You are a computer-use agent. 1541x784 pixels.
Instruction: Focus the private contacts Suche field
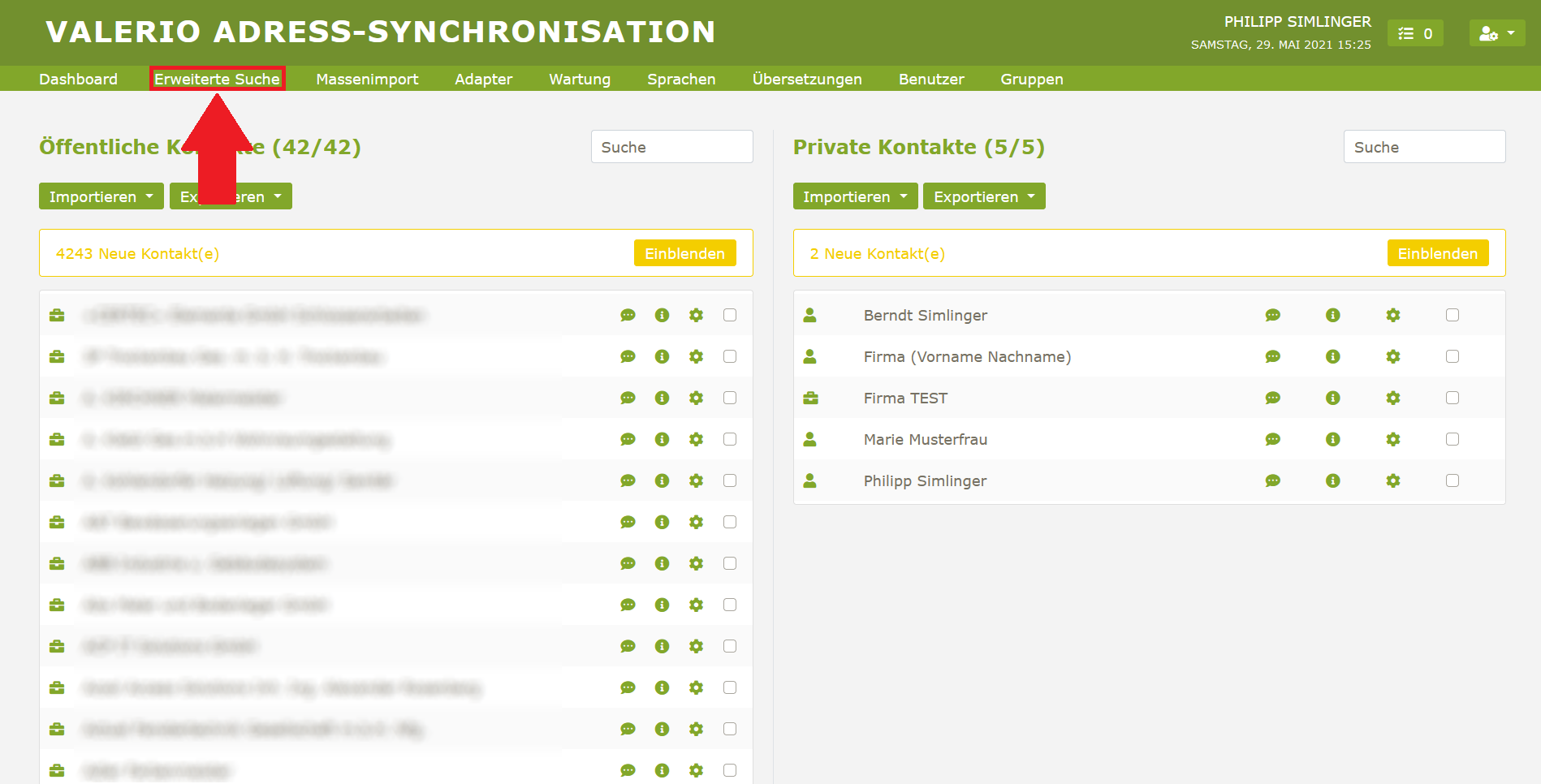1424,147
